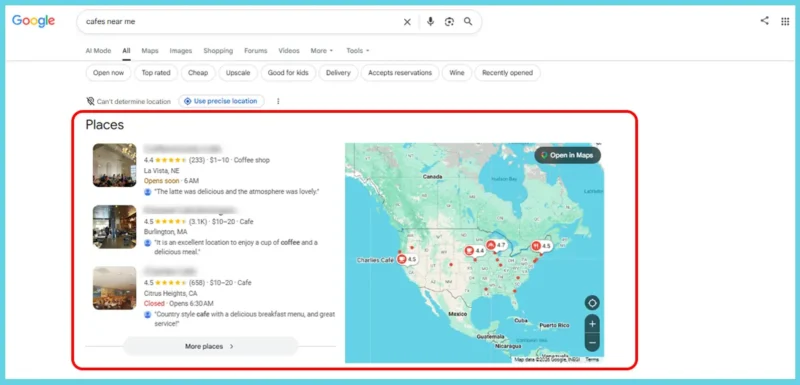The image size is (800, 385).
Task: Switch to Images tab
Action: [x=181, y=50]
